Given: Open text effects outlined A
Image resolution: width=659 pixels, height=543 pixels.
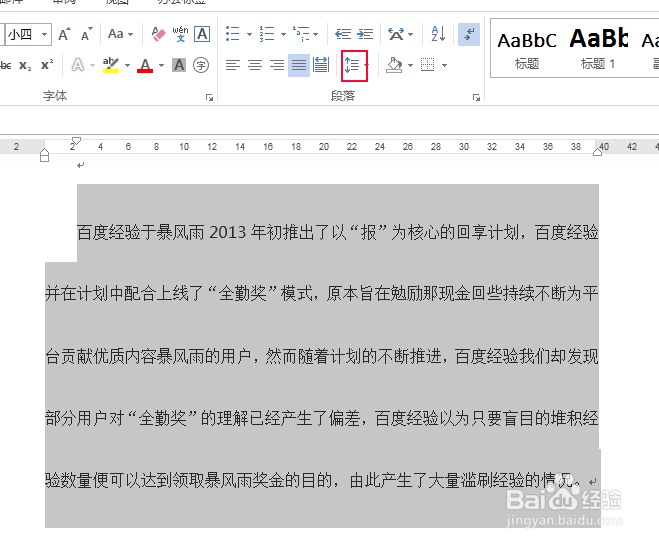Looking at the screenshot, I should point(78,65).
